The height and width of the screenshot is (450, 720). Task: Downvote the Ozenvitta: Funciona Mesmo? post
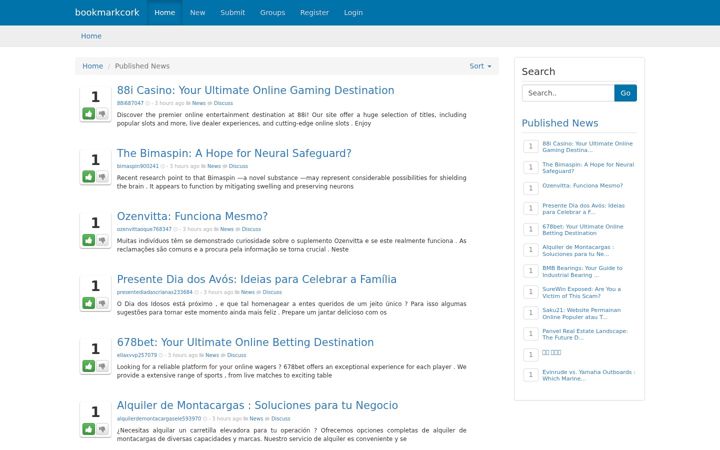(102, 240)
